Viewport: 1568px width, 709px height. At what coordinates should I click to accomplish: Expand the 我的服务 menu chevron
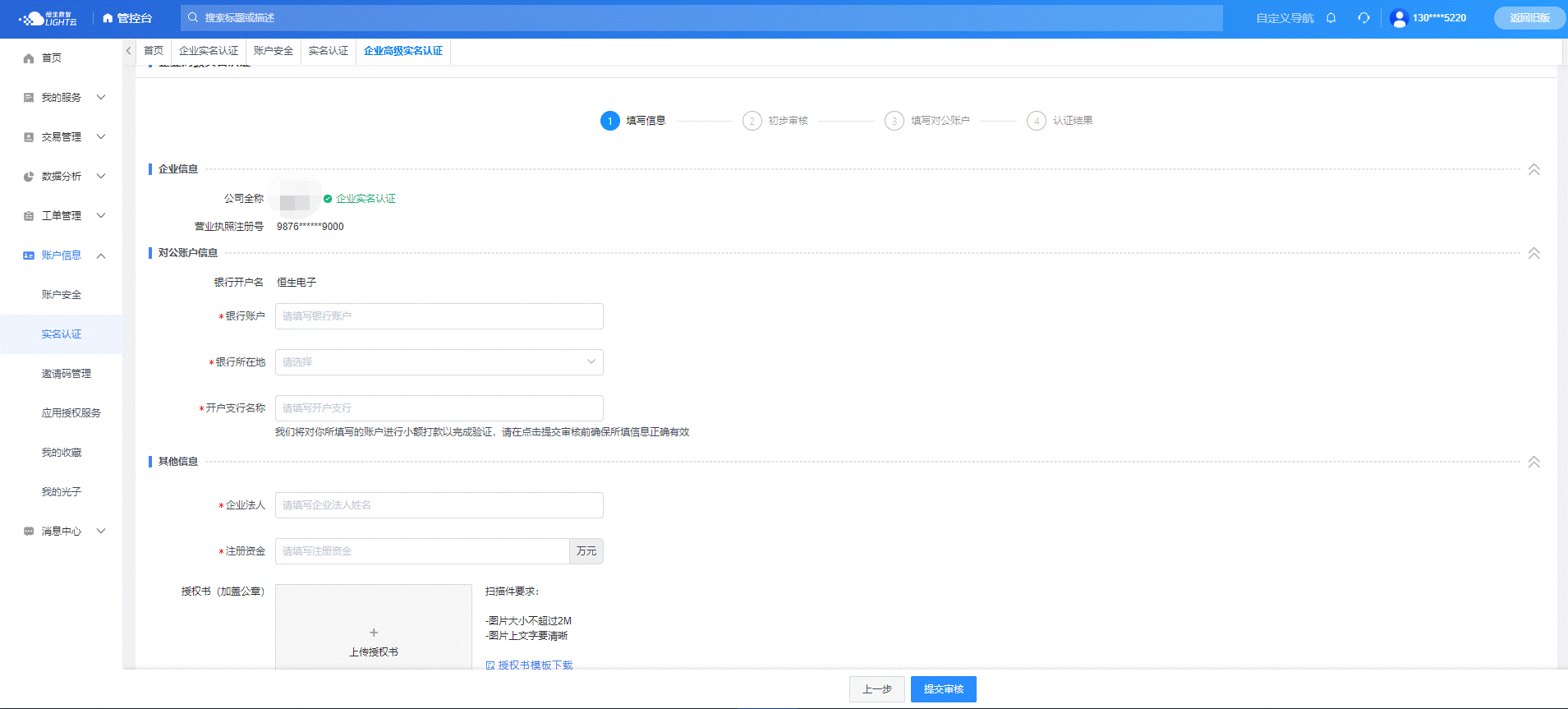click(x=101, y=97)
